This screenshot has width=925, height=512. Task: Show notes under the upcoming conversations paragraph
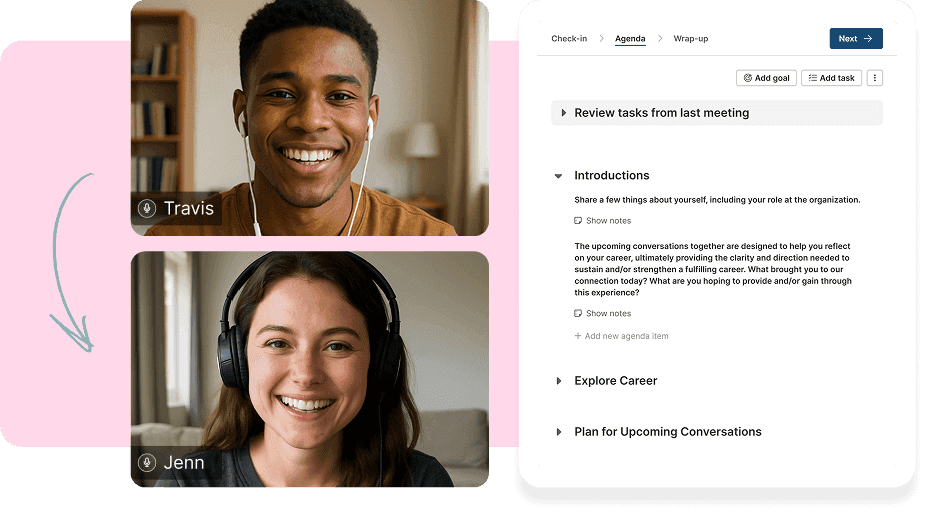pyautogui.click(x=603, y=313)
